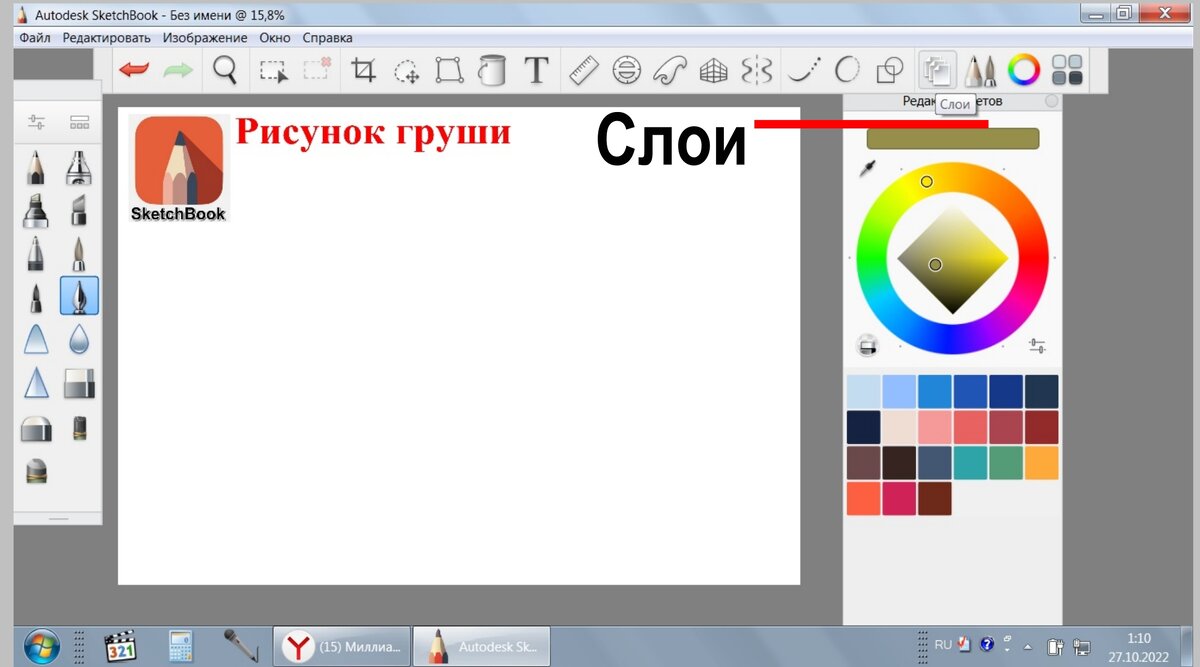1200x667 pixels.
Task: Select the Eraser in the brush palette
Action: 80,385
